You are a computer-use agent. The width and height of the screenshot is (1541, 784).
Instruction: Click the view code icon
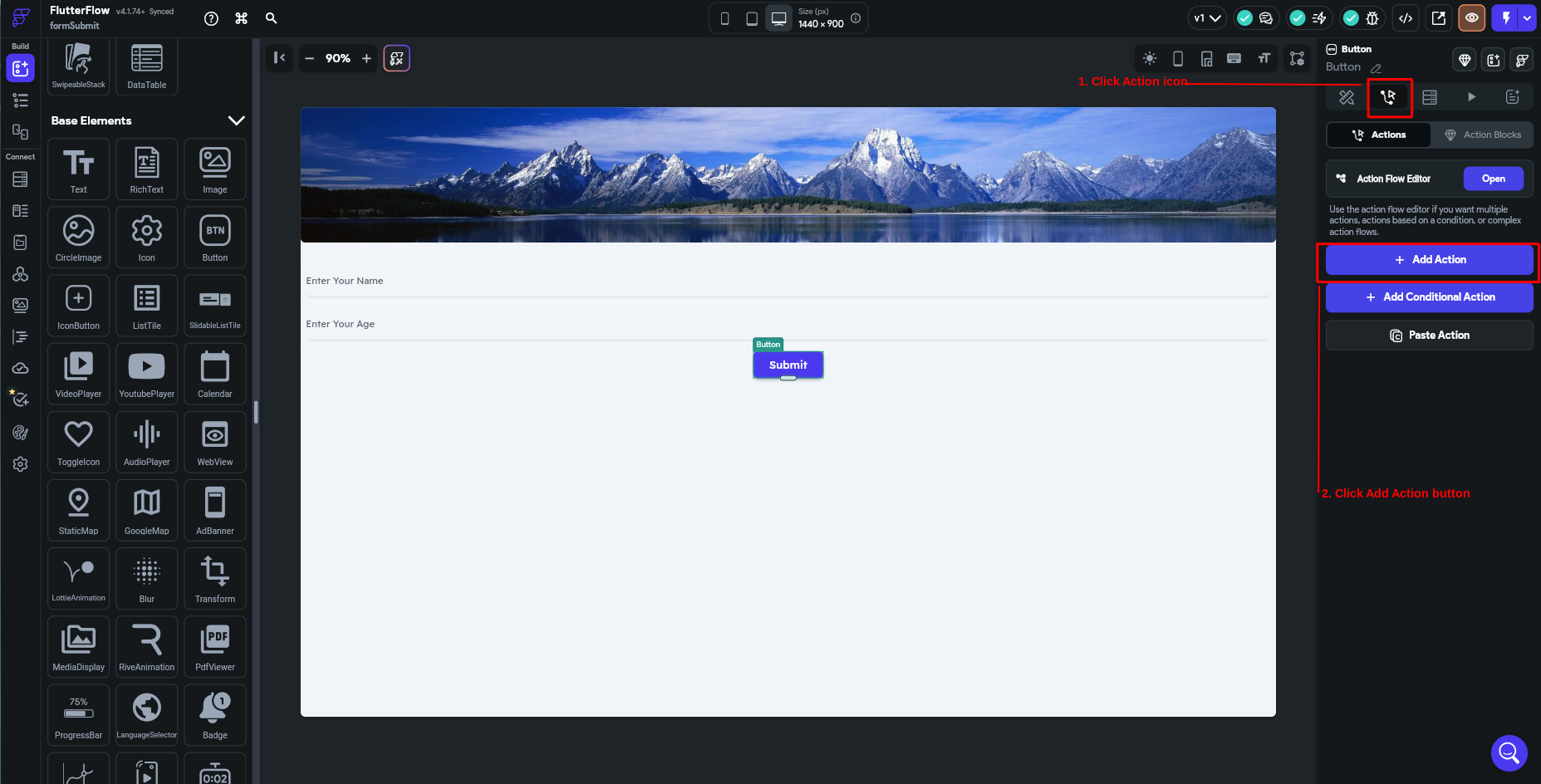pos(1406,18)
